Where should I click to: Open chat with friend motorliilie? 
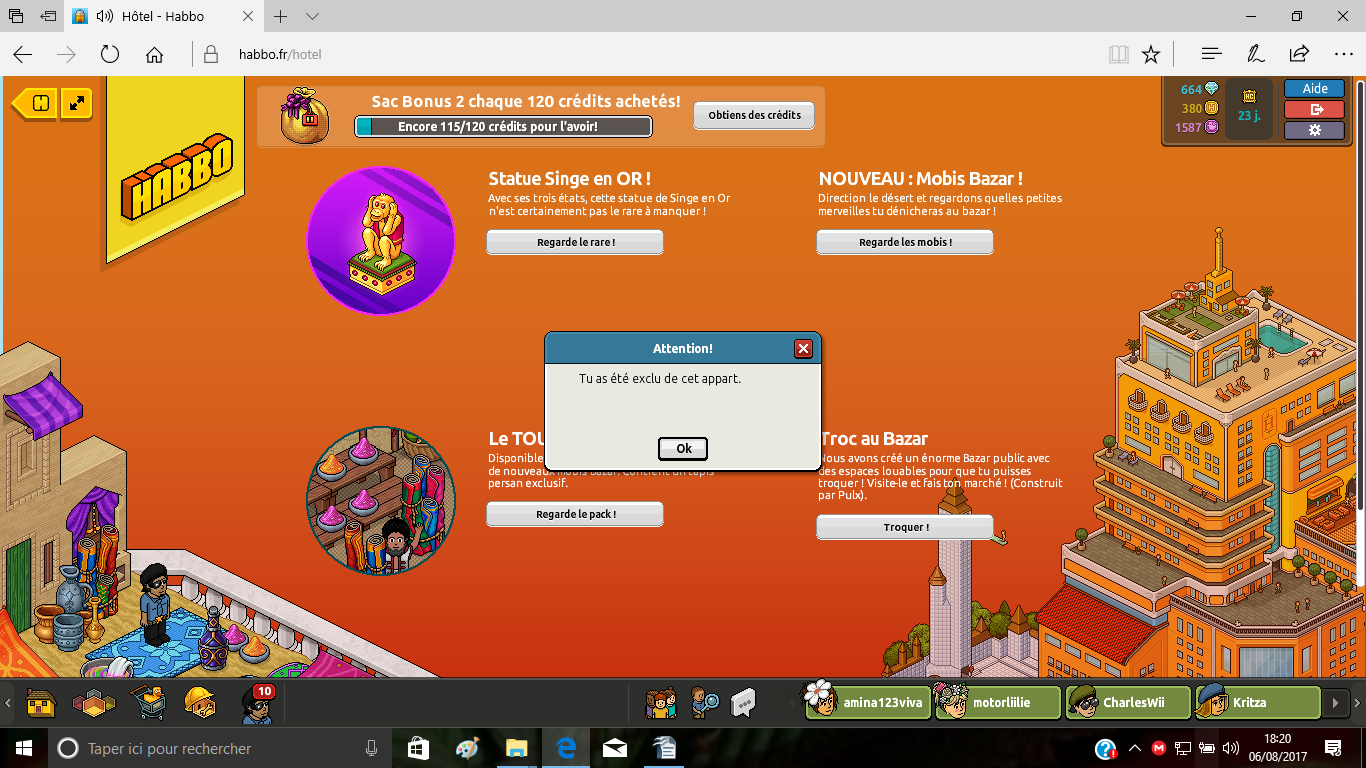(997, 702)
